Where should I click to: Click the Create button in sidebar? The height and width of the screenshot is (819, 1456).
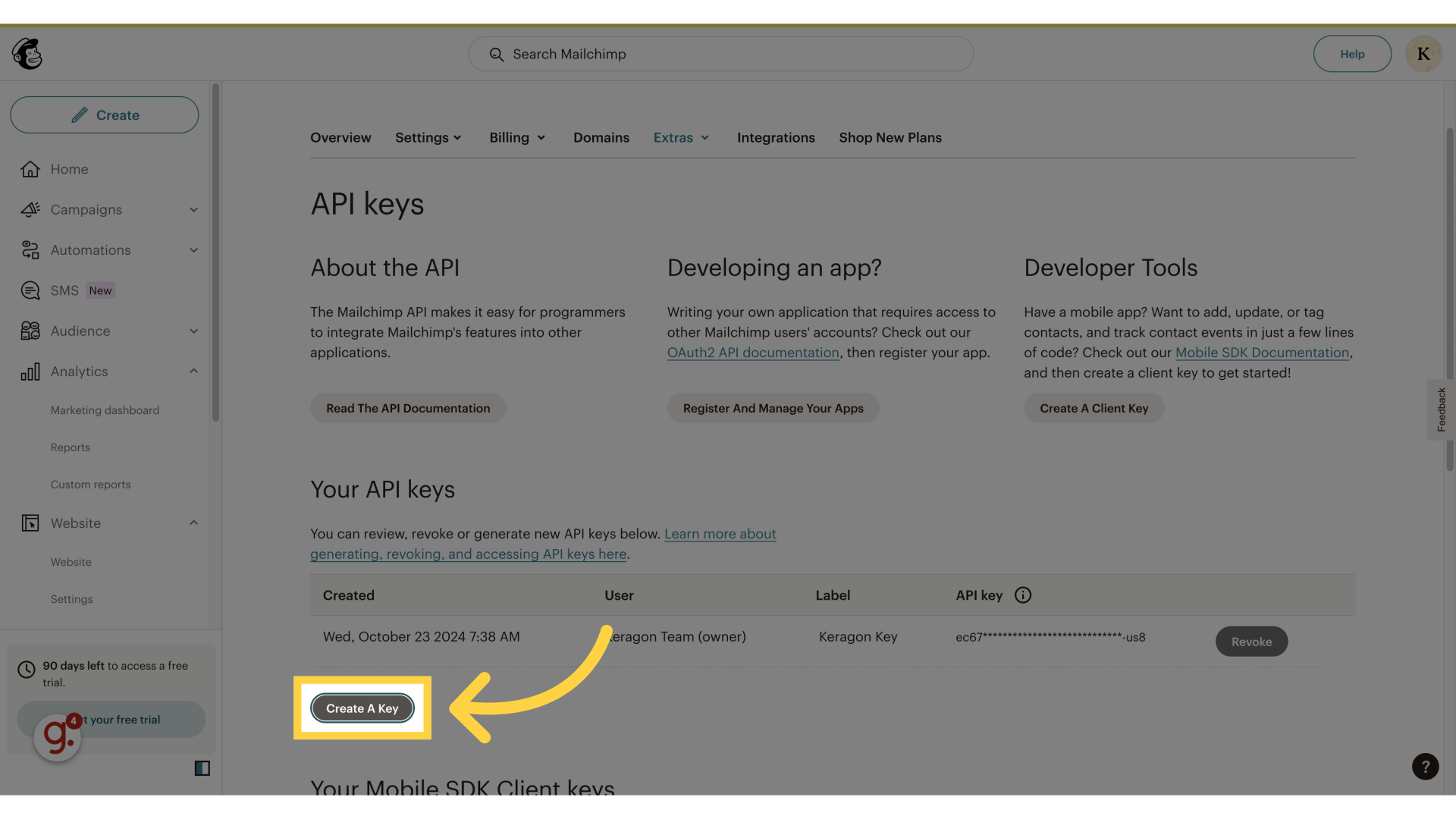(x=105, y=115)
